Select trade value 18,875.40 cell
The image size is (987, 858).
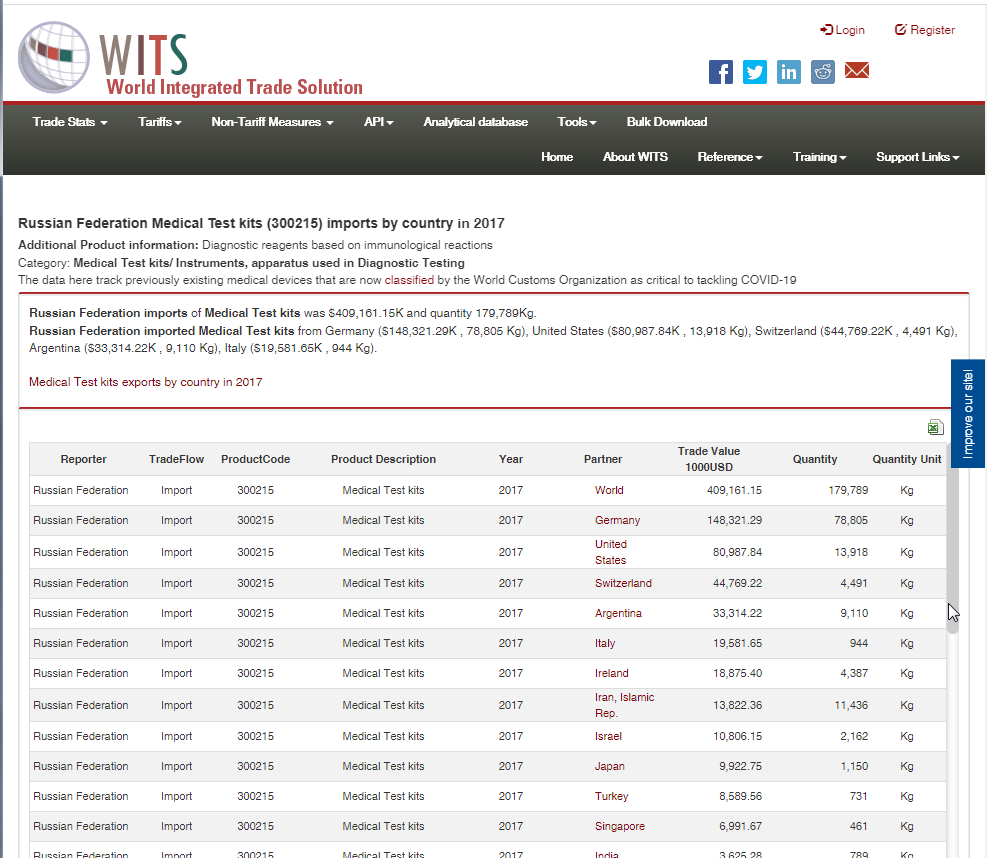pos(737,674)
